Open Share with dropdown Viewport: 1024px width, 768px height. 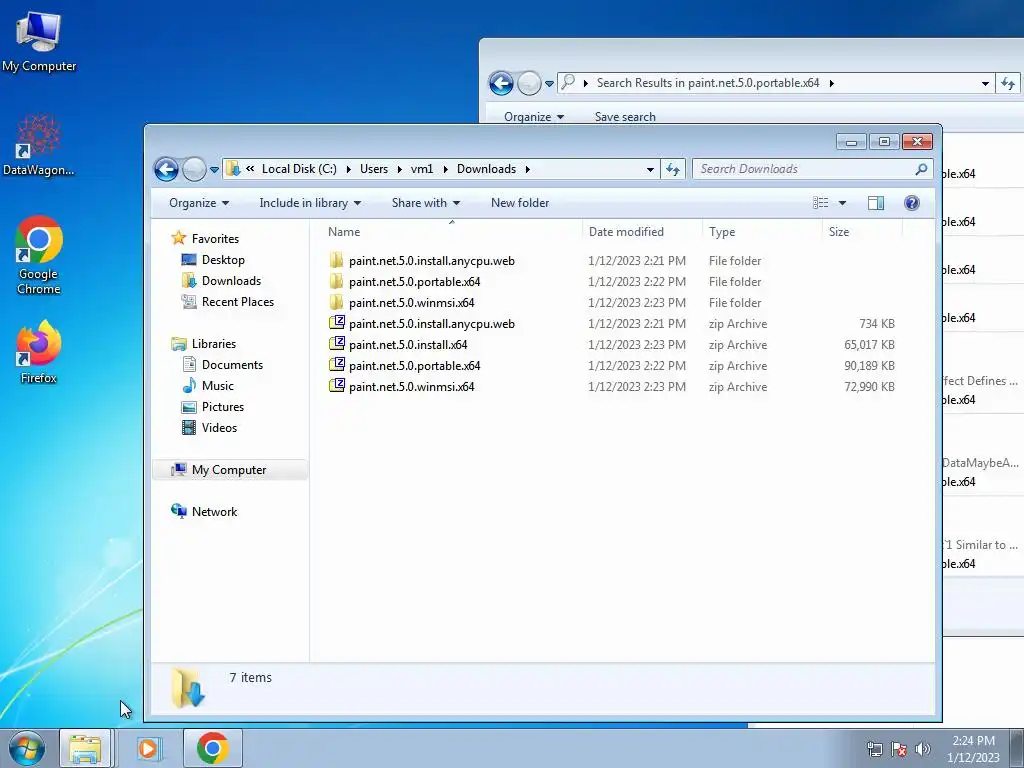[x=426, y=203]
